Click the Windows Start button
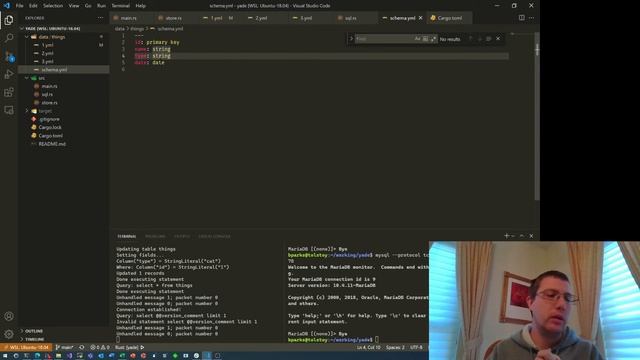 pyautogui.click(x=5, y=356)
